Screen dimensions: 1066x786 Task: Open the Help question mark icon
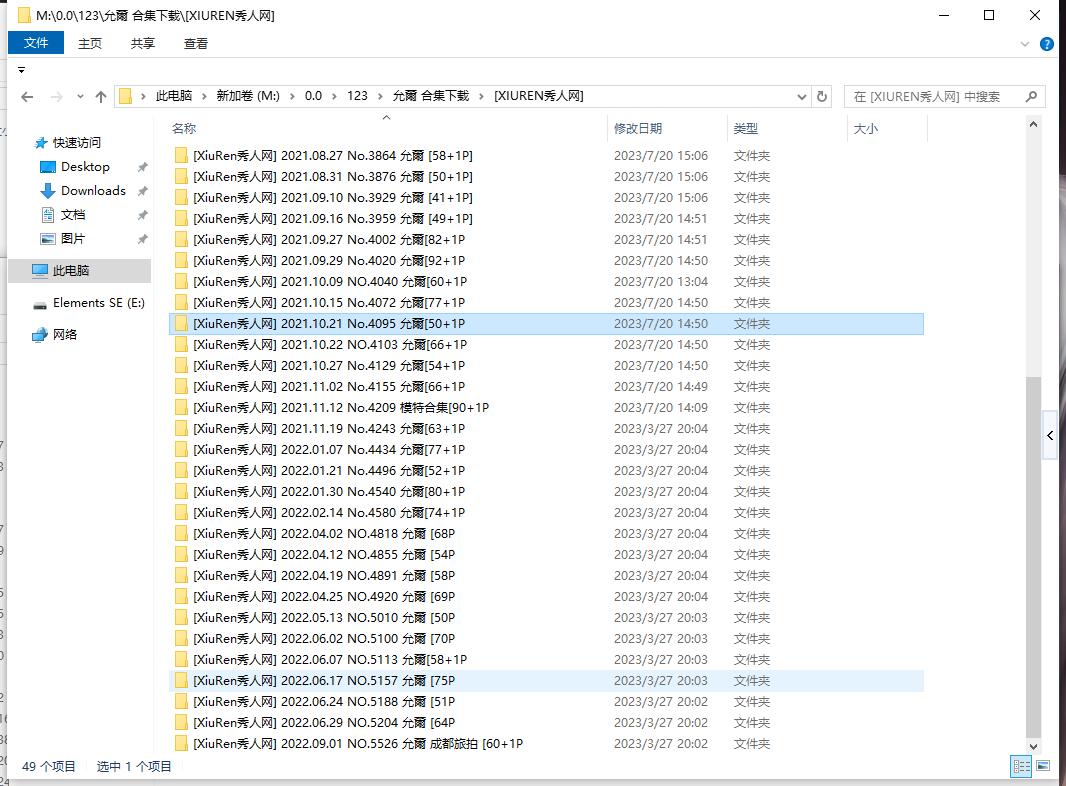click(x=1047, y=44)
